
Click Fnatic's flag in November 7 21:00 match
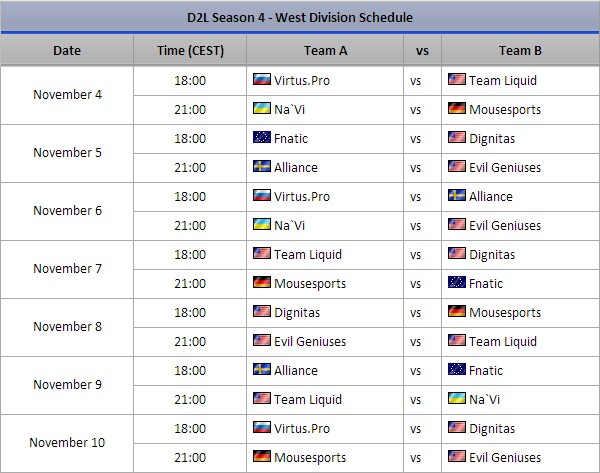[457, 283]
